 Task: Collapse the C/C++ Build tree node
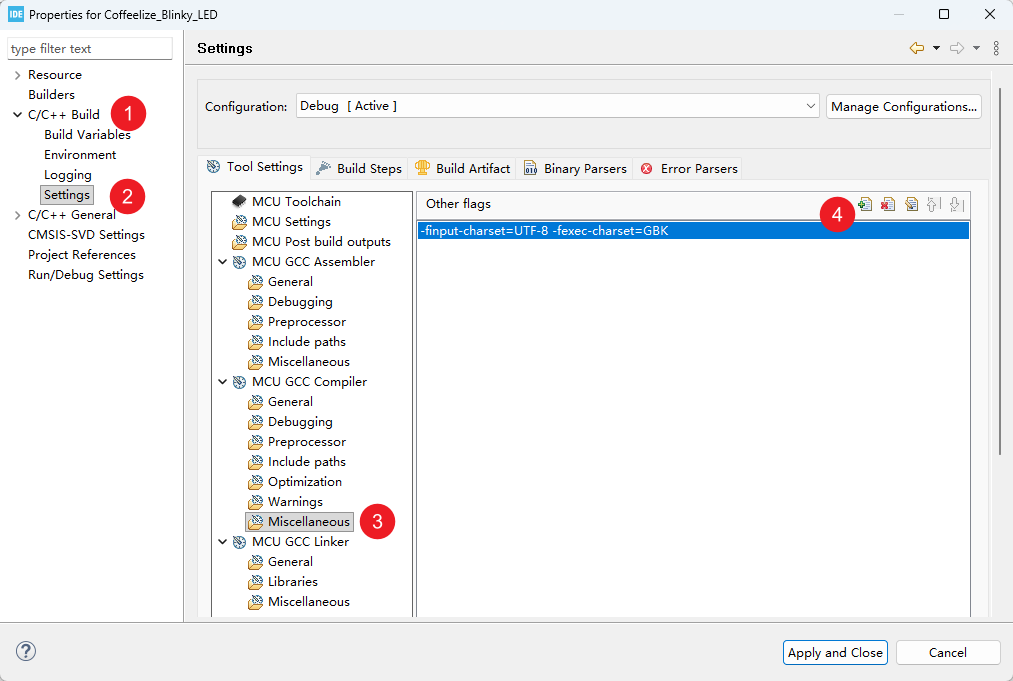point(17,115)
